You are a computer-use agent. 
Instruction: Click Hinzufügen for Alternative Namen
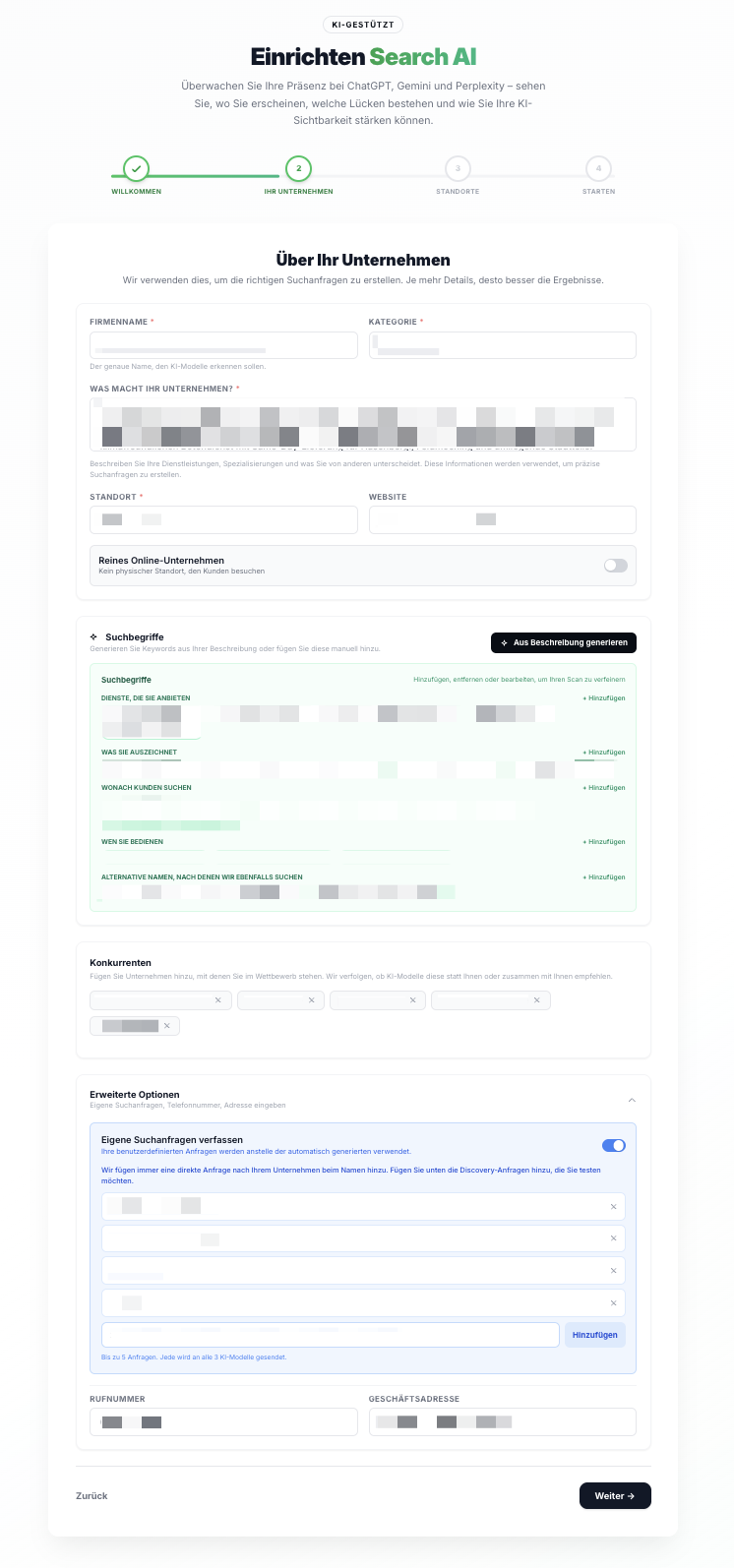[x=604, y=877]
